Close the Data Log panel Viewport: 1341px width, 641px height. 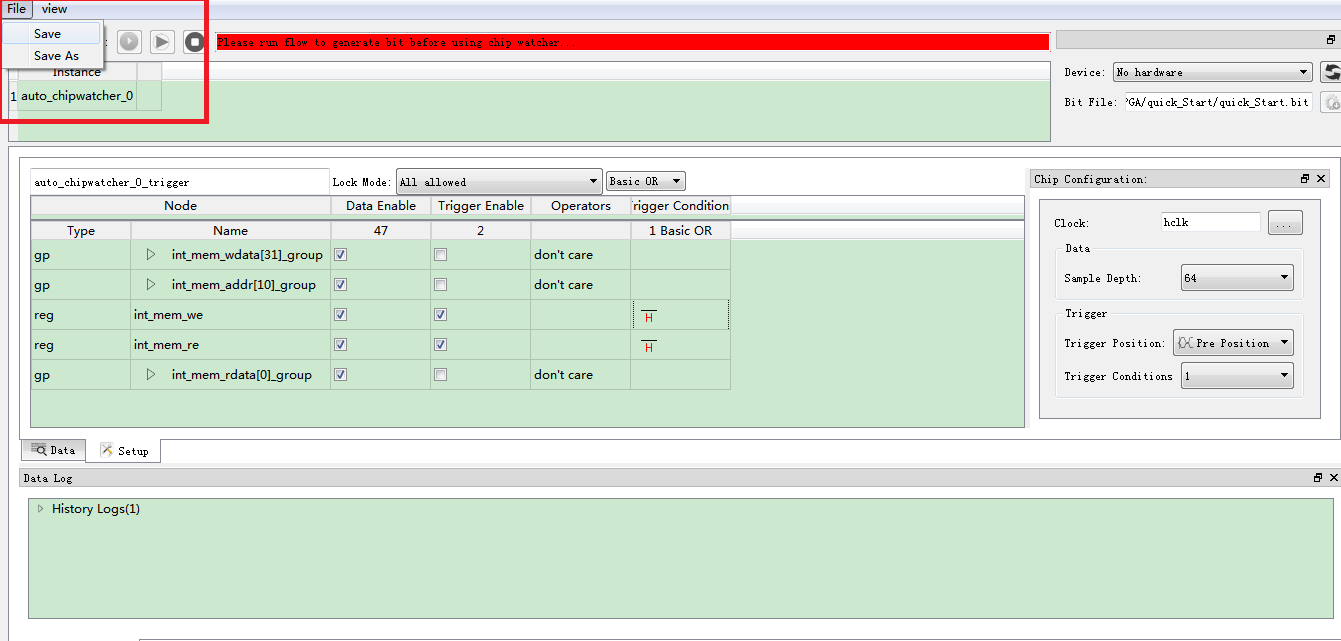pyautogui.click(x=1334, y=478)
